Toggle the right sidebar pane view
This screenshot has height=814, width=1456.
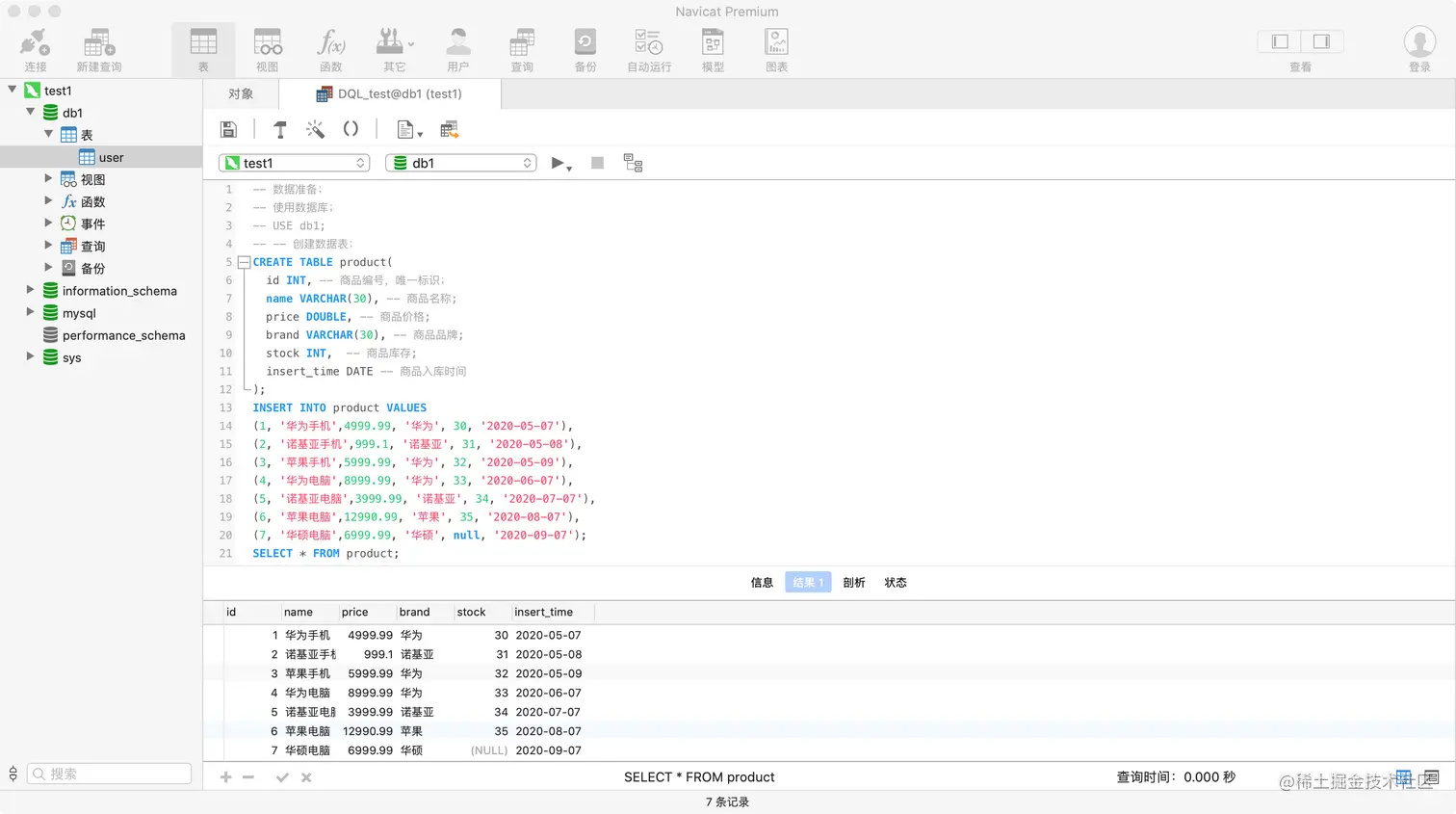click(x=1322, y=41)
